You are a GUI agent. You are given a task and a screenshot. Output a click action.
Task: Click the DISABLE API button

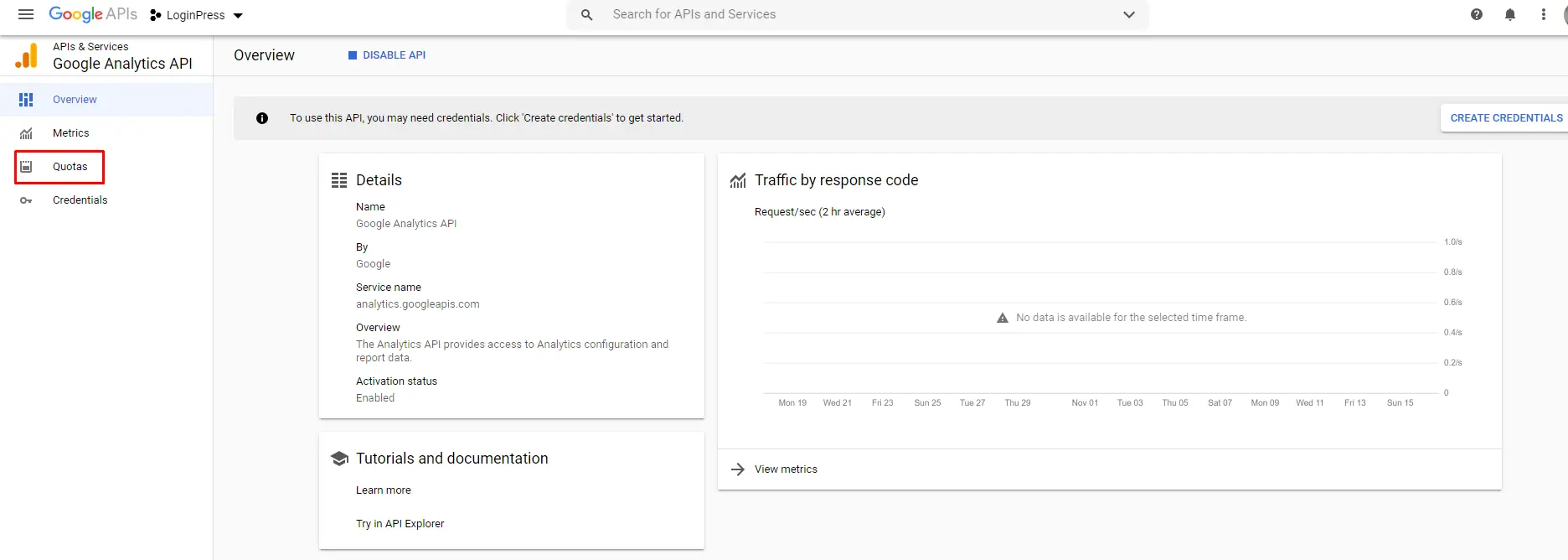coord(387,55)
